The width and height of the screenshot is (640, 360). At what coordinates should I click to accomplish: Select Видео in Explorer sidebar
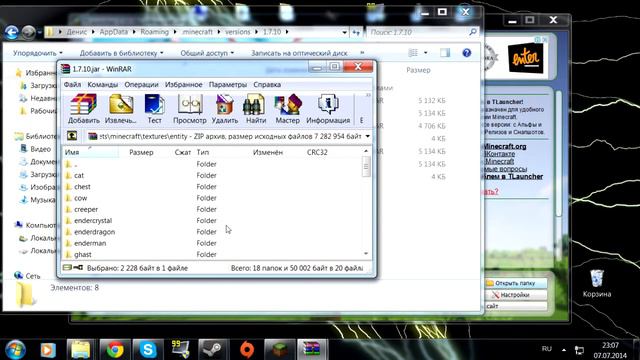(x=36, y=149)
